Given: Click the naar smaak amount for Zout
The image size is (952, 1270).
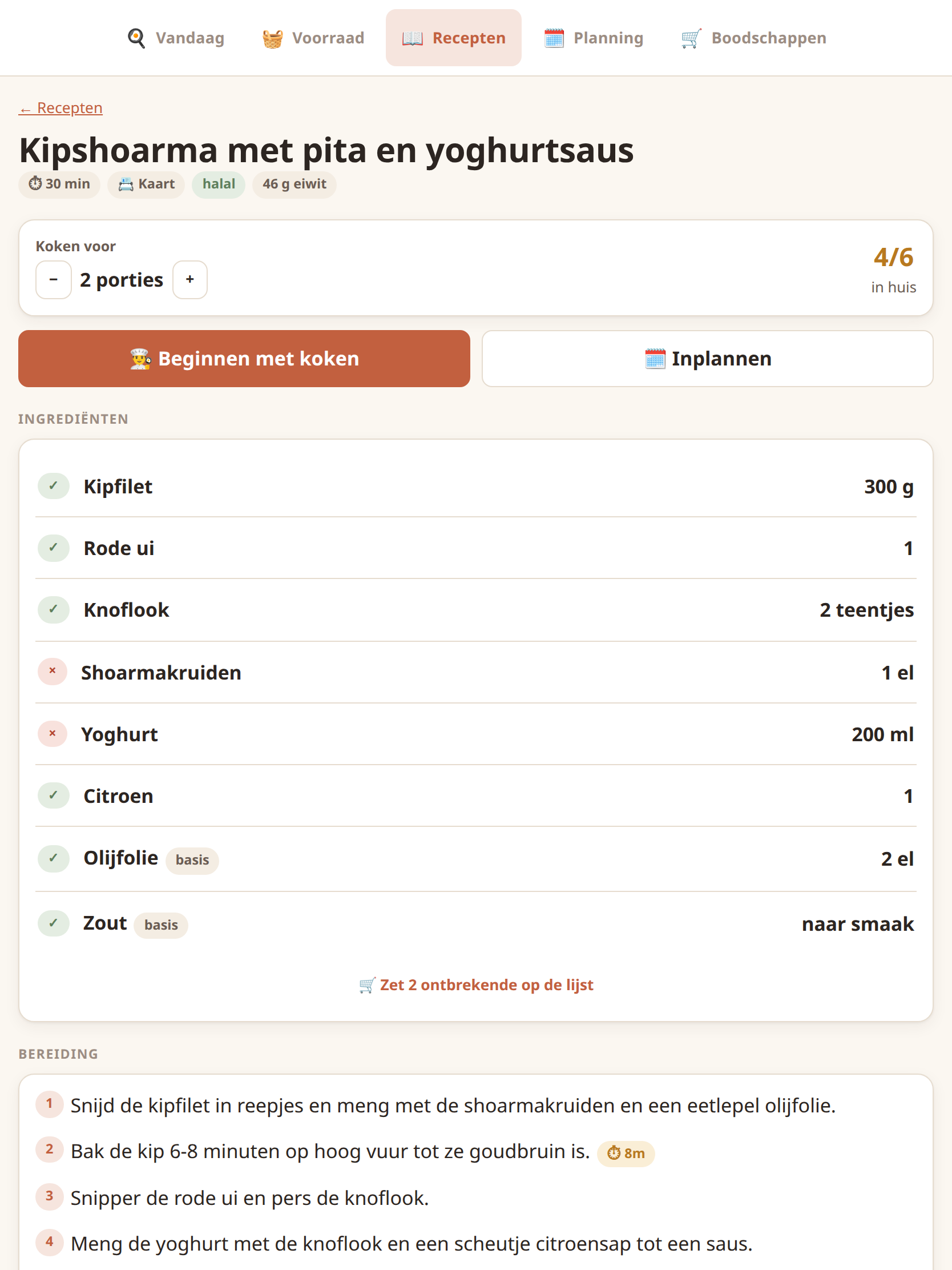Looking at the screenshot, I should 858,925.
